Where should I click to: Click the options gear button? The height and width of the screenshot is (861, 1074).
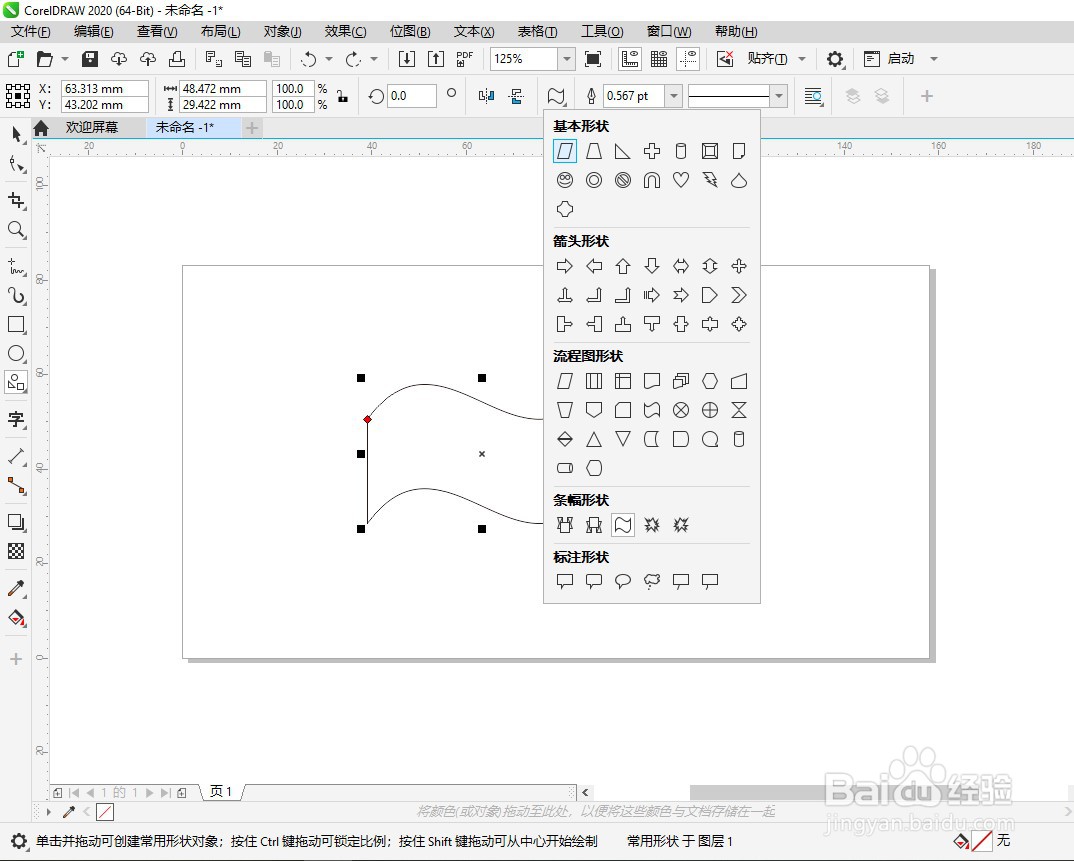click(834, 59)
